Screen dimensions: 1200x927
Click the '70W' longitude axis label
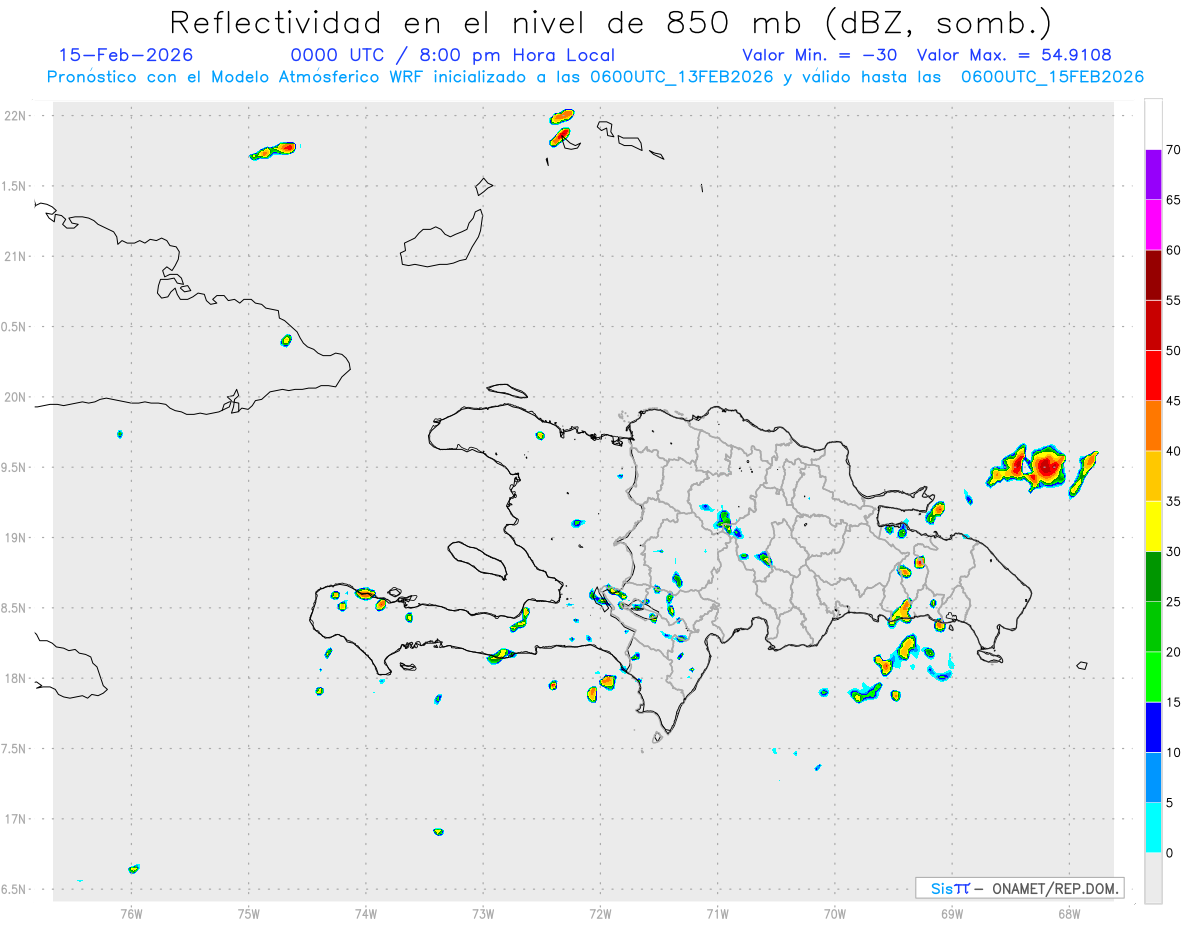[835, 914]
